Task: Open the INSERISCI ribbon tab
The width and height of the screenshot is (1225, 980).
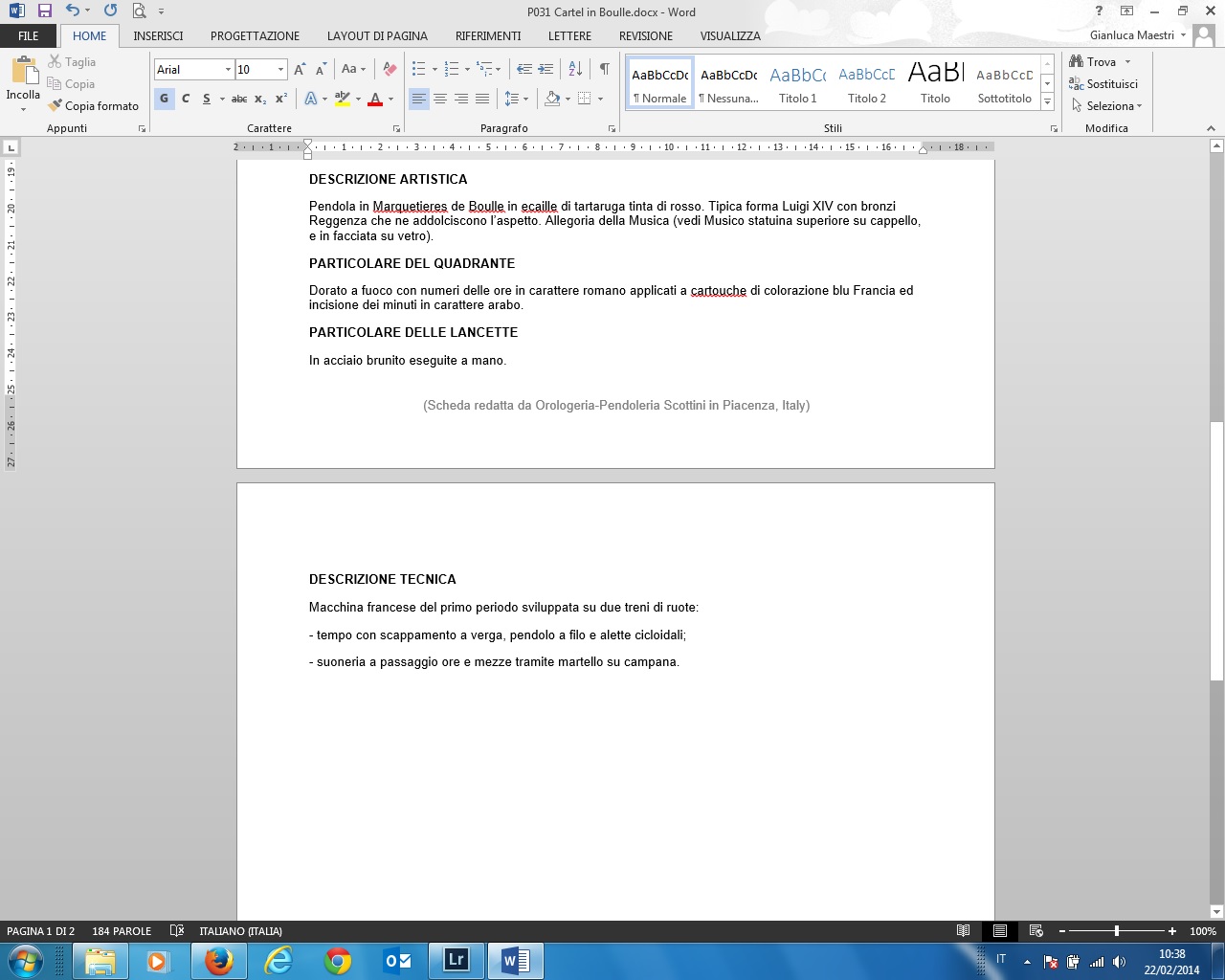Action: point(158,35)
